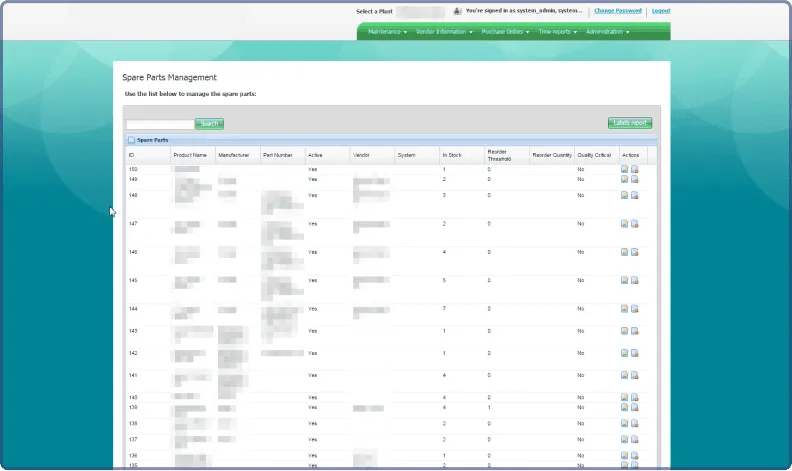Image resolution: width=792 pixels, height=471 pixels.
Task: Sort by the Reorder Quantity column header
Action: coord(552,155)
